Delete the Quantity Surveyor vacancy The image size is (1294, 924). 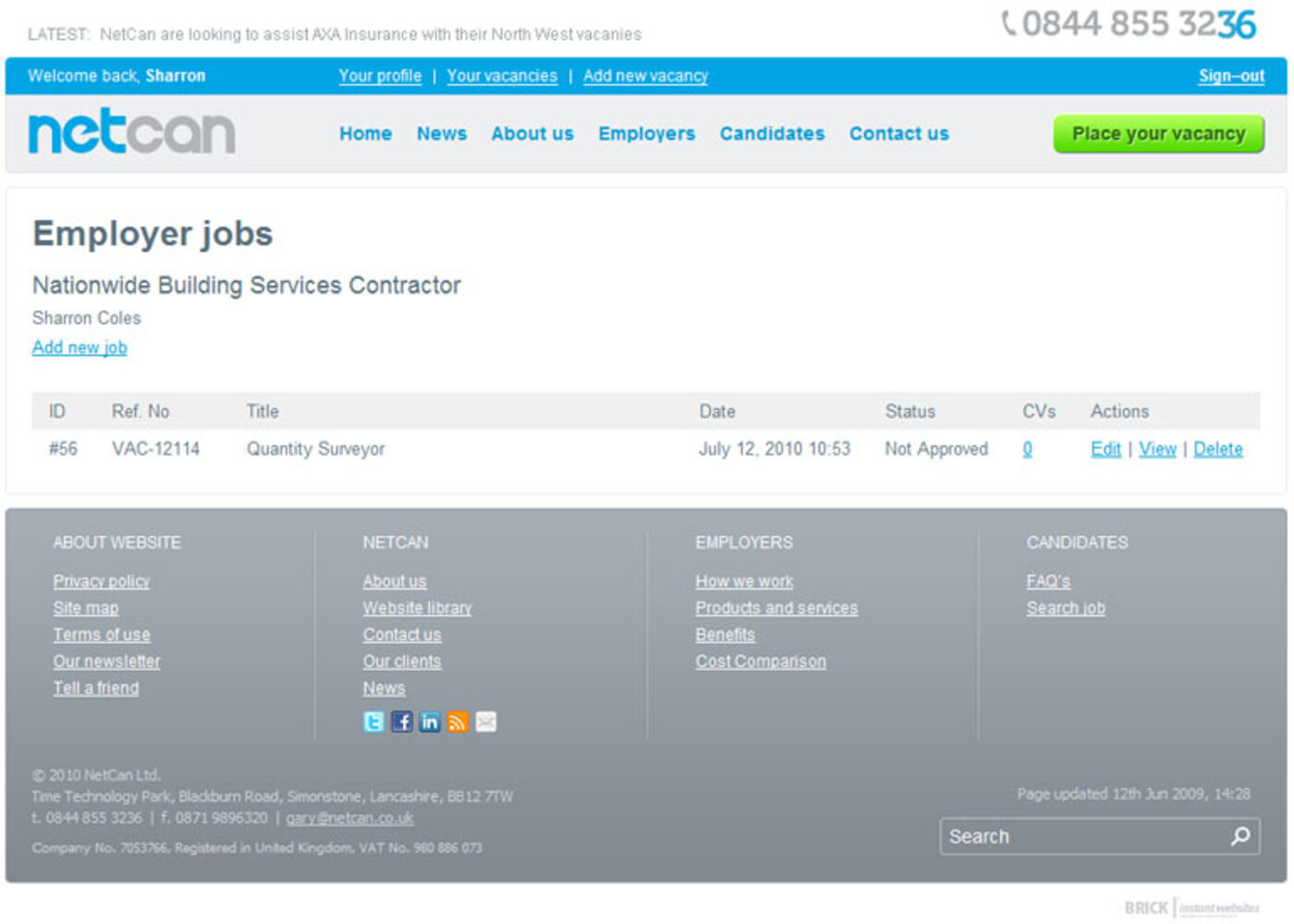click(1217, 449)
